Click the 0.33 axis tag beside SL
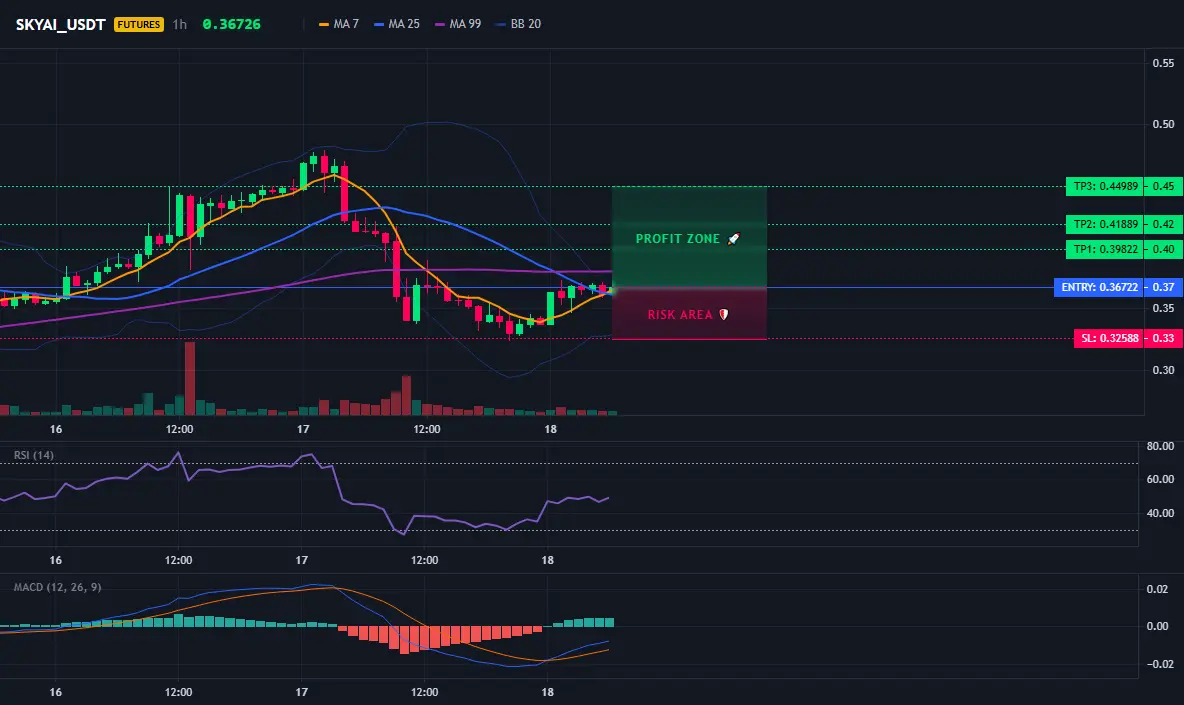 (x=1164, y=338)
